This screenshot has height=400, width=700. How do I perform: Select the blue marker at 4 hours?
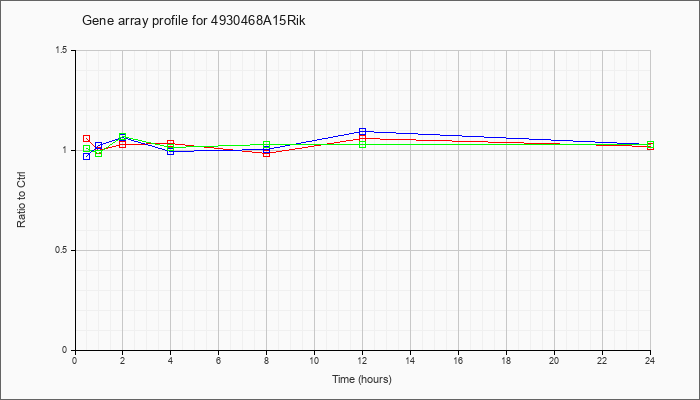(x=171, y=152)
